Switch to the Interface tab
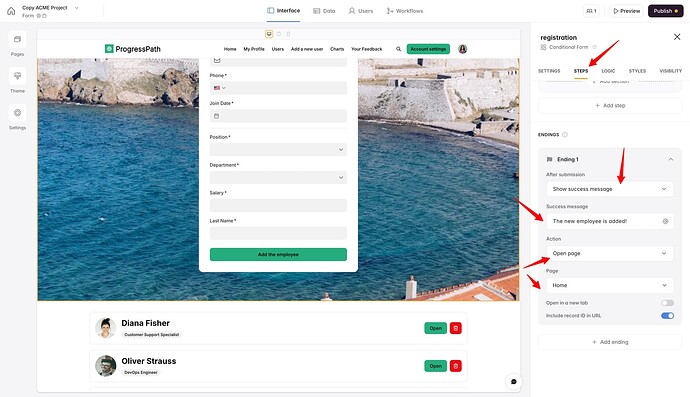Screen dimensions: 690x397 (283, 11)
